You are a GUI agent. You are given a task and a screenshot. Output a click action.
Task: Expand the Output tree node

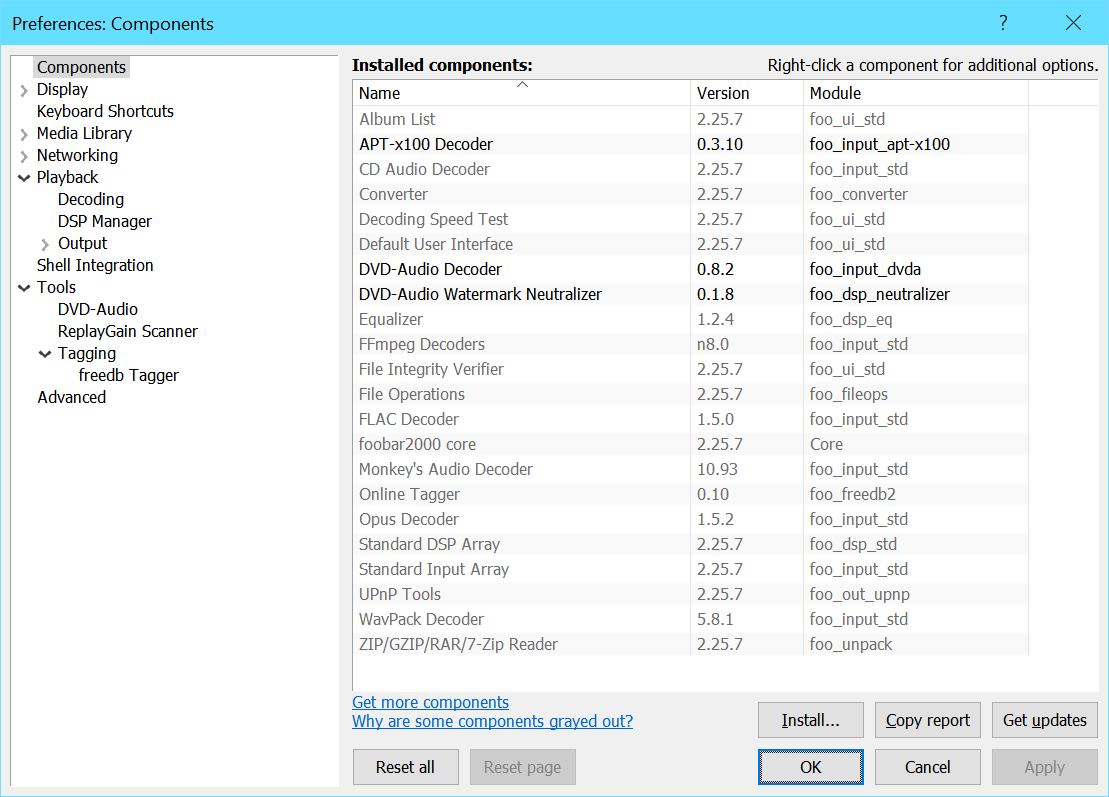[x=45, y=244]
